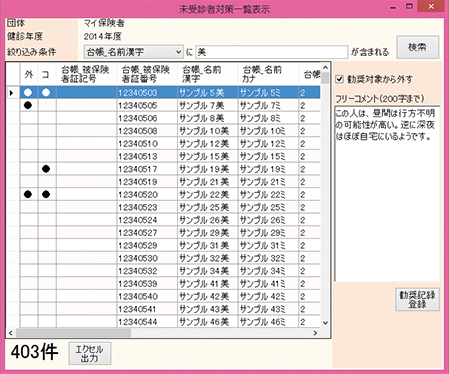
Task: Select name cell サンプル 29美
Action: click(x=208, y=233)
